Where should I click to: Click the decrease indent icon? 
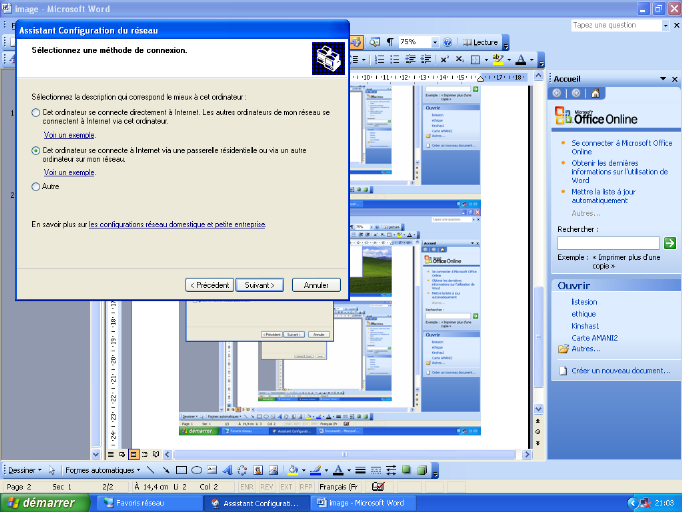pos(410,59)
